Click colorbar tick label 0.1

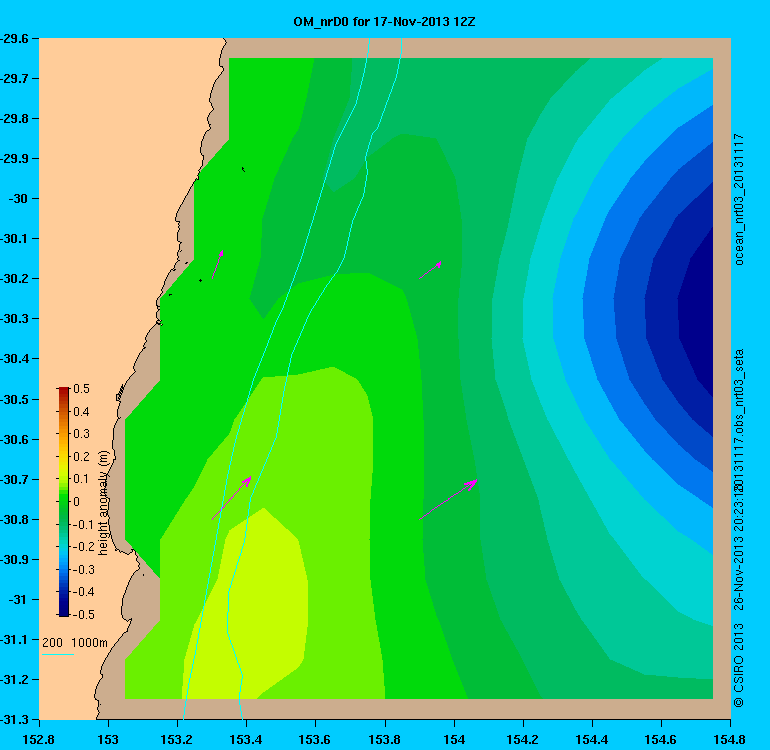(x=82, y=479)
